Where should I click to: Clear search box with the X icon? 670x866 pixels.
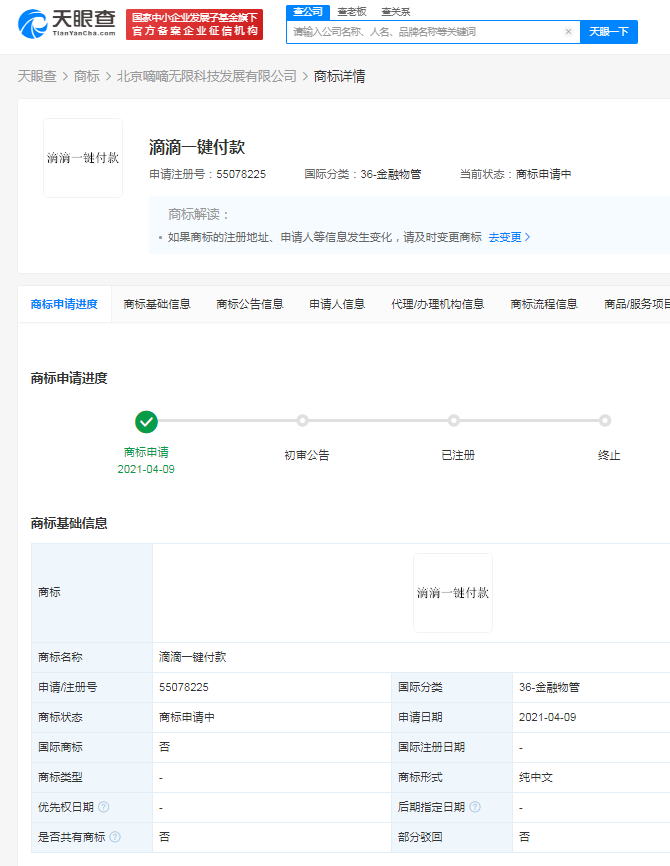coord(568,32)
